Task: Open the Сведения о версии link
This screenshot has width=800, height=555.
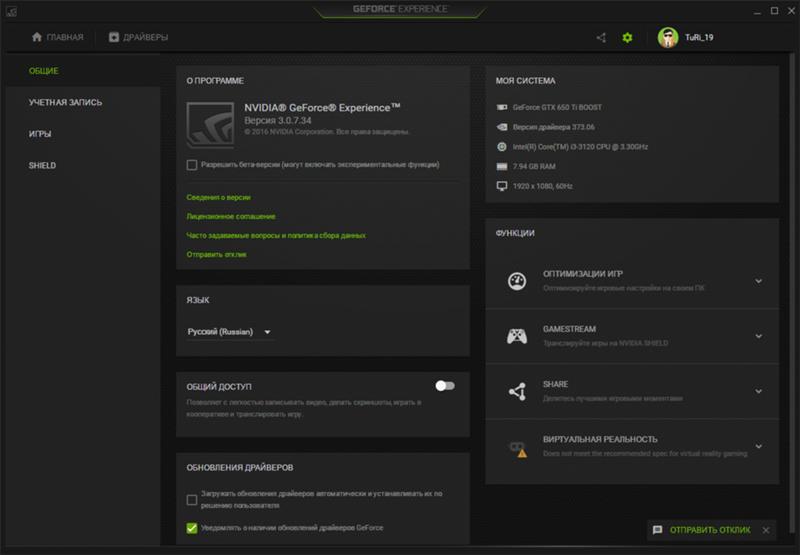Action: [218, 197]
